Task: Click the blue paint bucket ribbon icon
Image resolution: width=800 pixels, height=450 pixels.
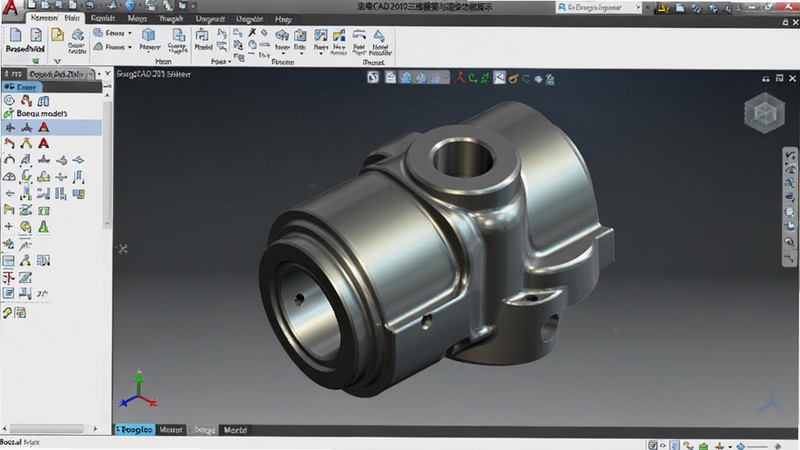Action: pos(379,35)
